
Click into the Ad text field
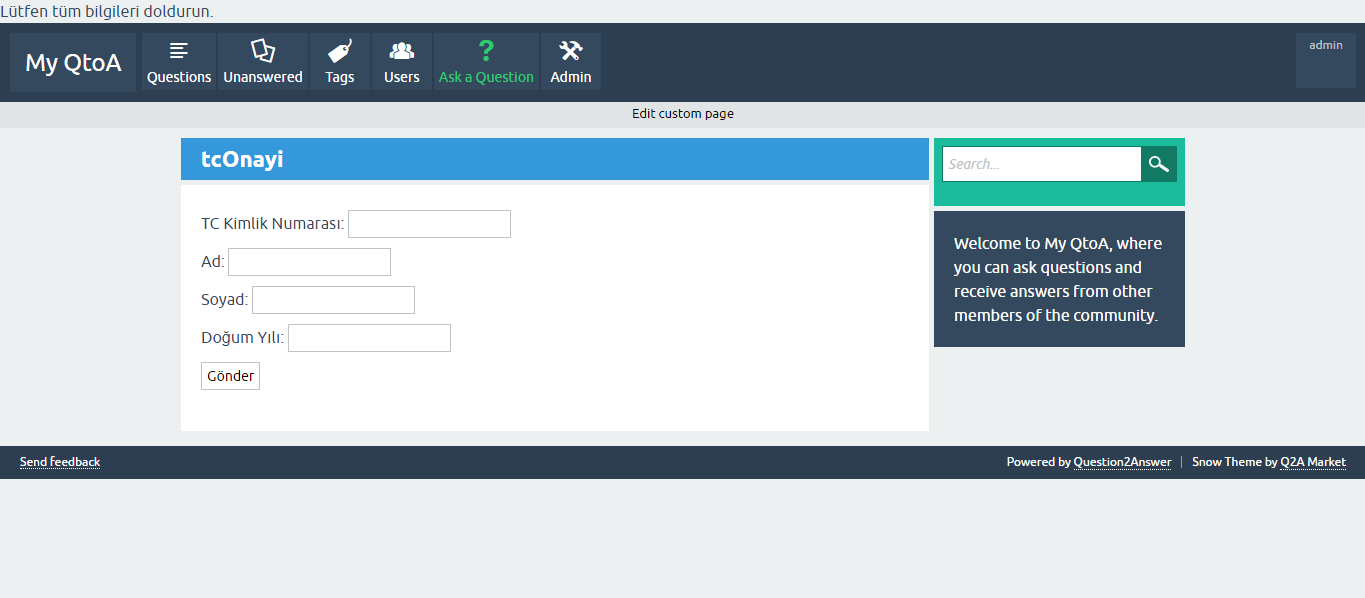[309, 262]
